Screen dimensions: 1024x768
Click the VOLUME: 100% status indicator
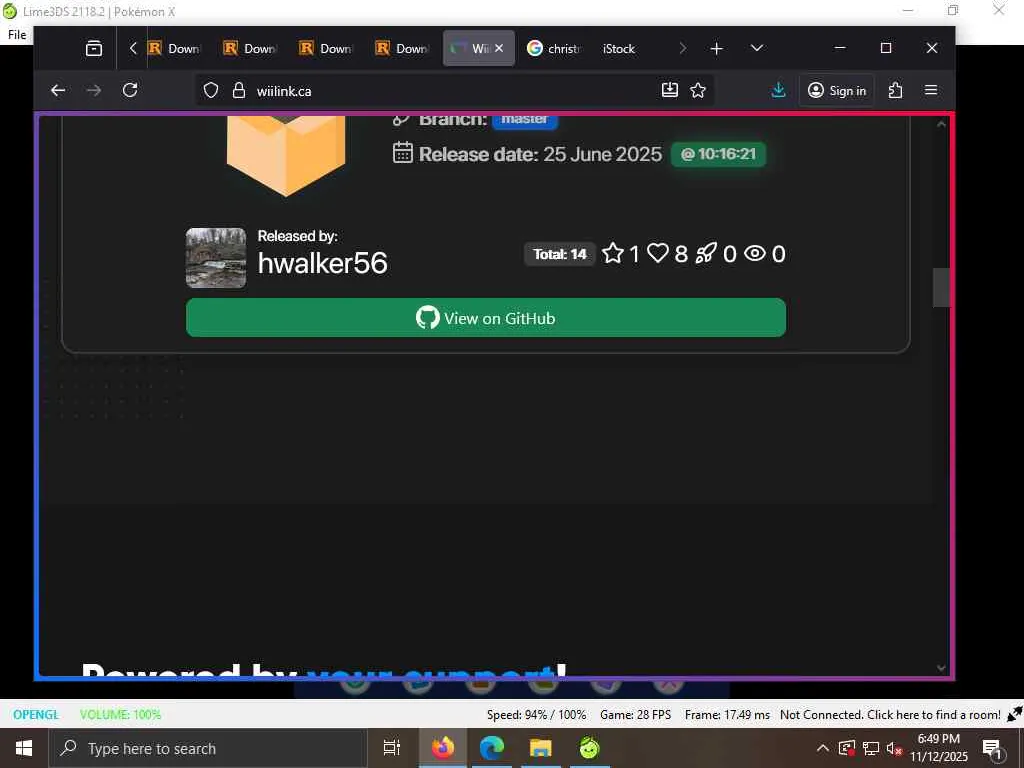pos(120,714)
